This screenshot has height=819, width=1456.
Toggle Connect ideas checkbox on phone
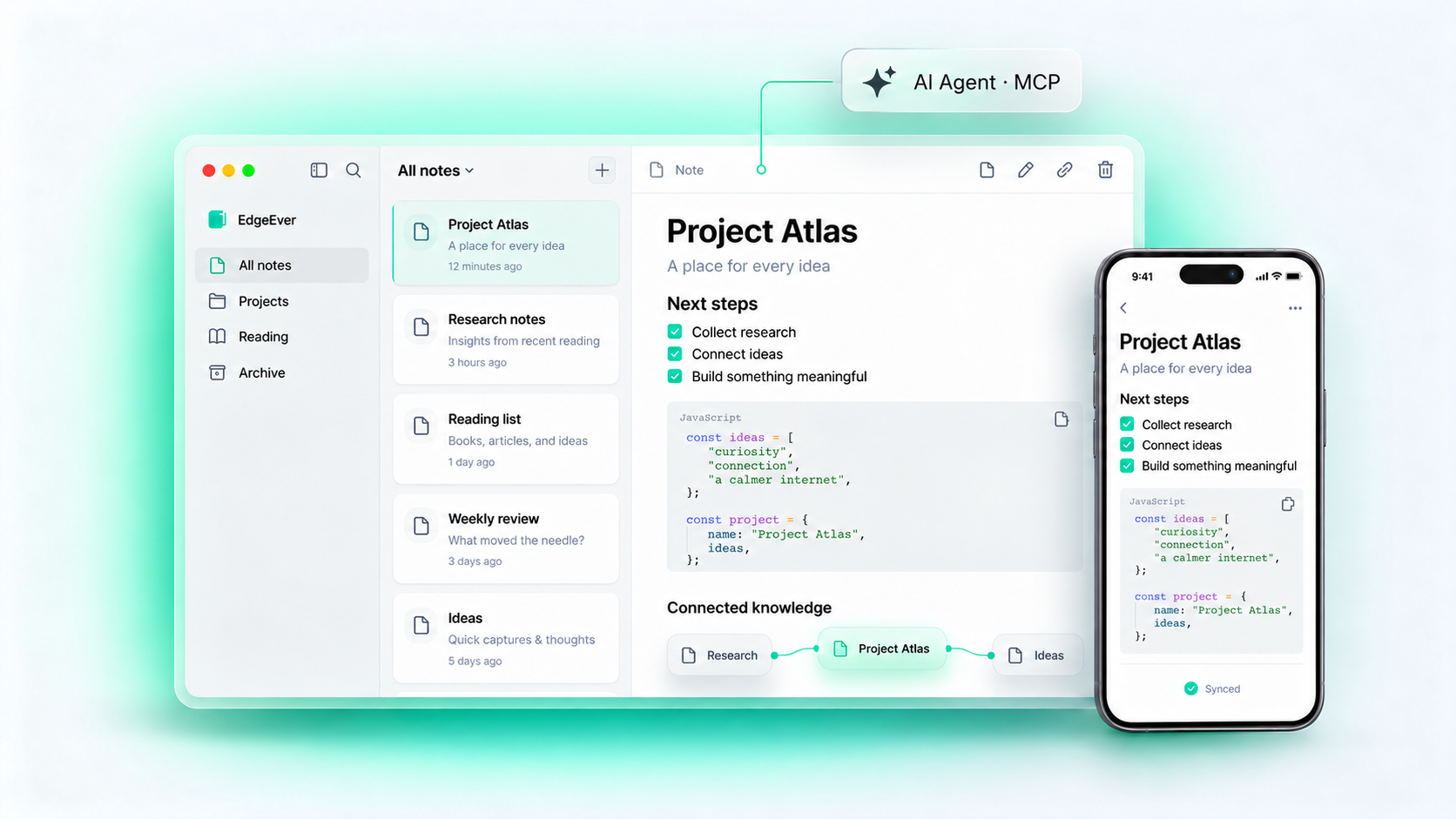[1127, 445]
